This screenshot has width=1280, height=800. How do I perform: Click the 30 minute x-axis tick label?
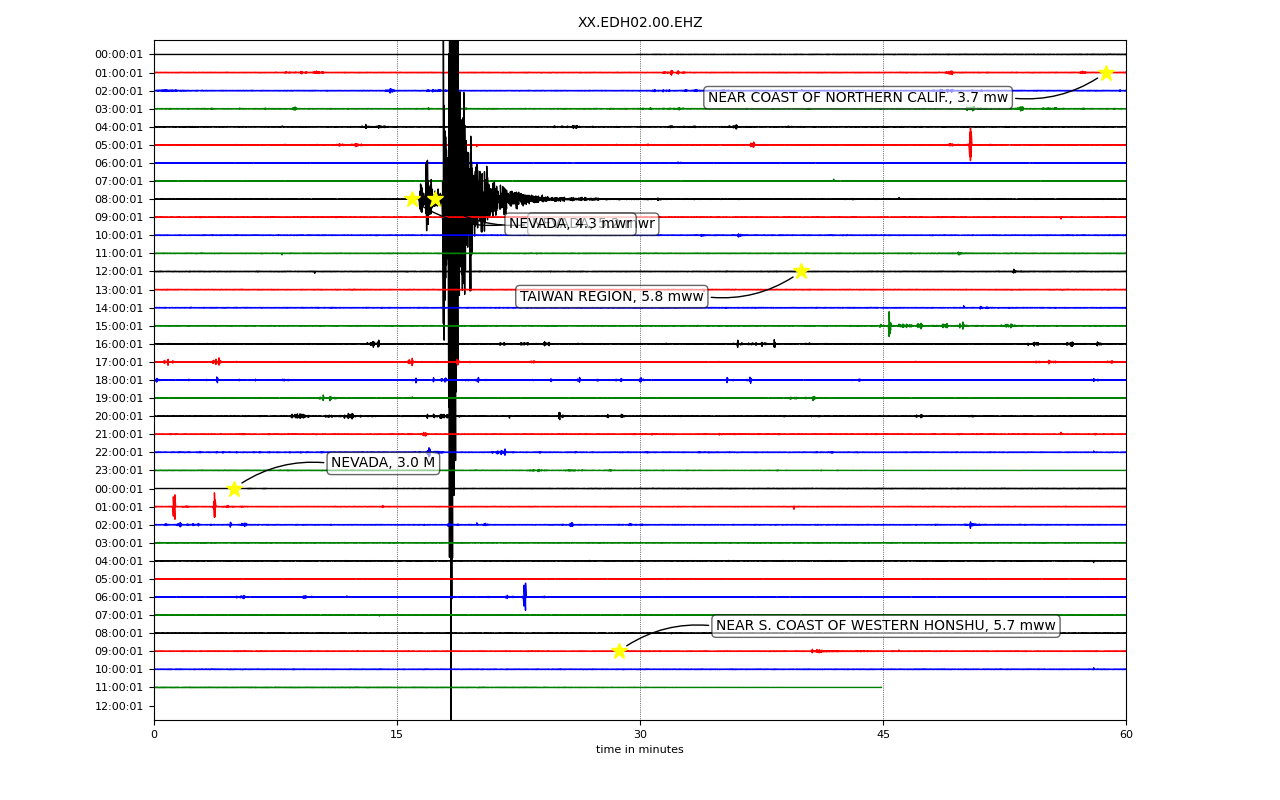[x=640, y=735]
